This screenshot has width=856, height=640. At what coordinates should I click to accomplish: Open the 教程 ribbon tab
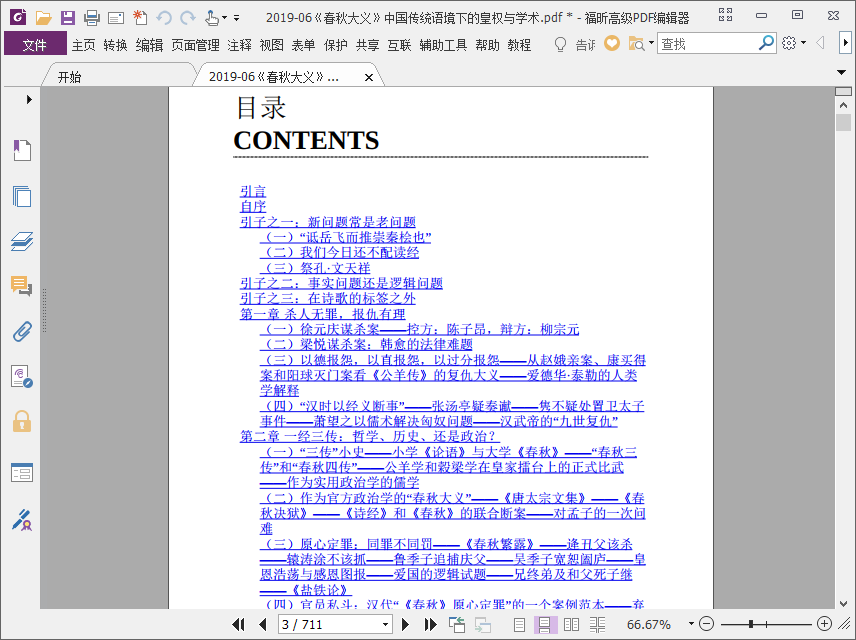coord(519,45)
